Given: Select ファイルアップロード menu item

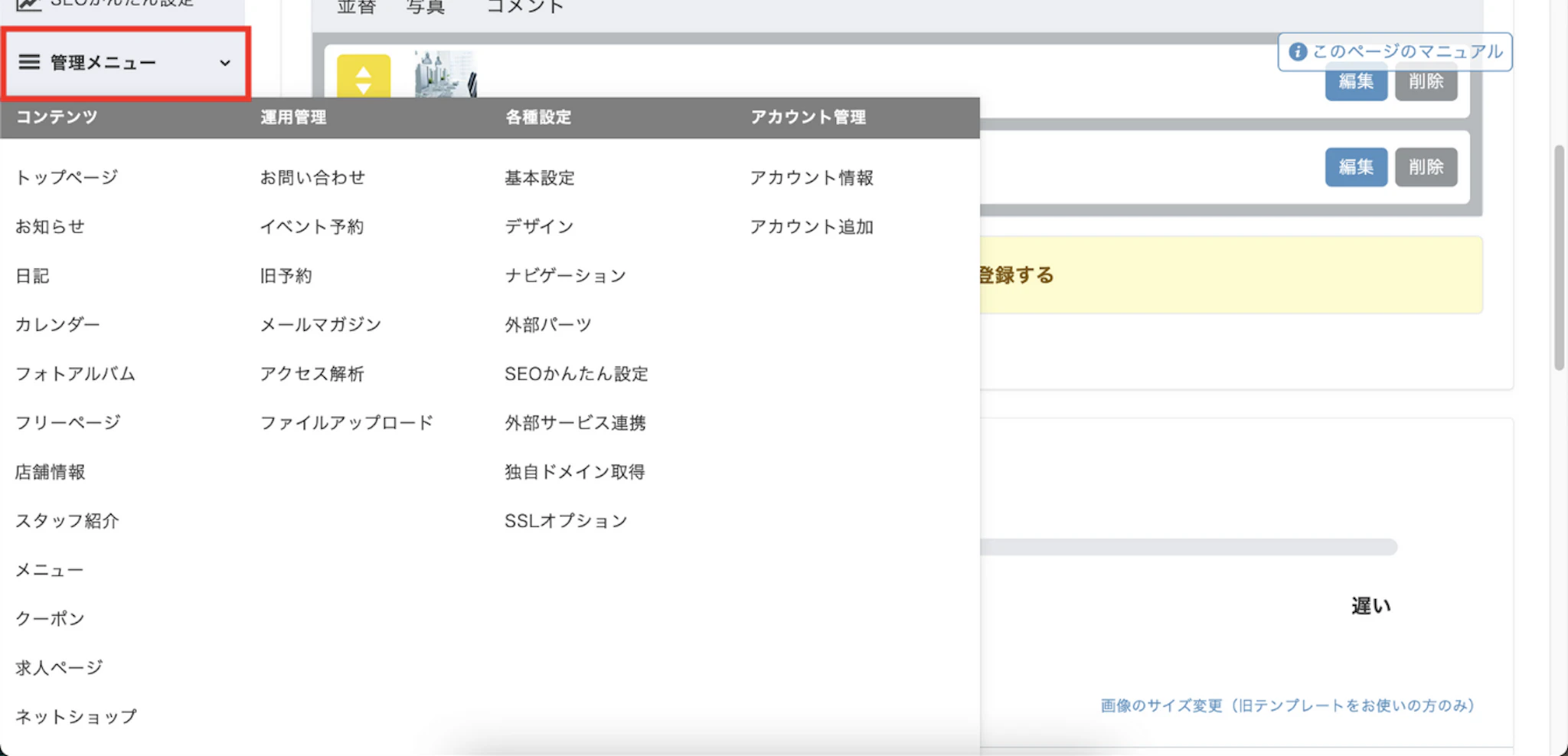Looking at the screenshot, I should (346, 423).
